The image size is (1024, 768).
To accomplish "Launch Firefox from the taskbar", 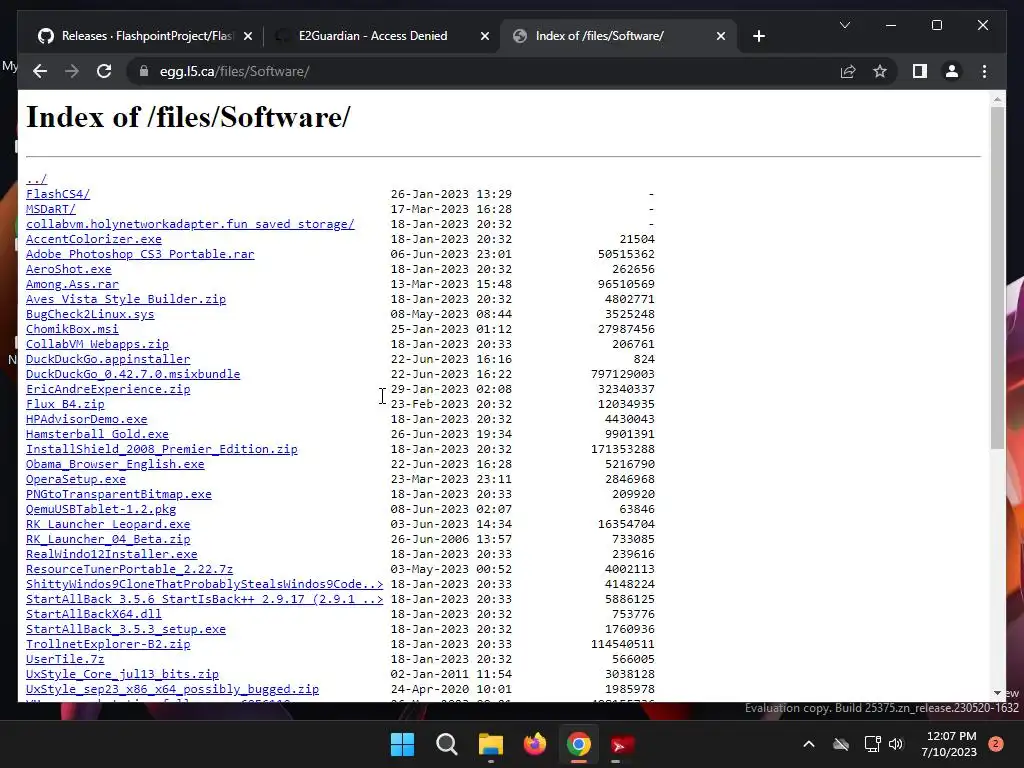I will [535, 744].
